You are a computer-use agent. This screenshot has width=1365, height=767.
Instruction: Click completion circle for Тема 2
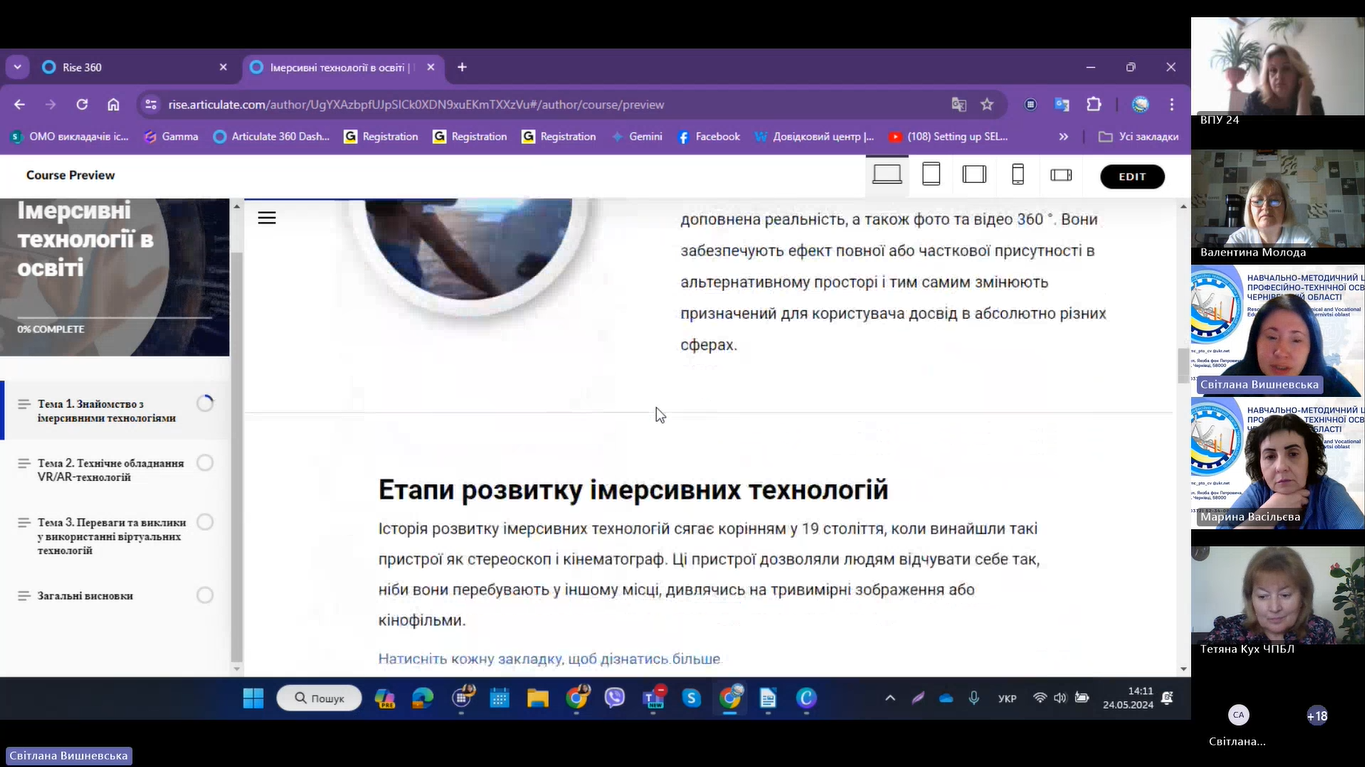tap(205, 463)
